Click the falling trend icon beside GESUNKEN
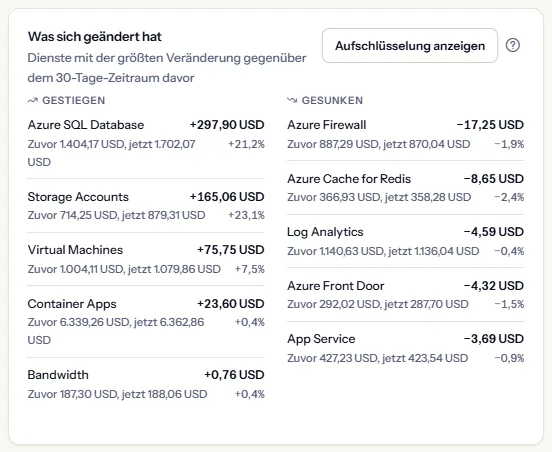This screenshot has width=552, height=452. [292, 101]
